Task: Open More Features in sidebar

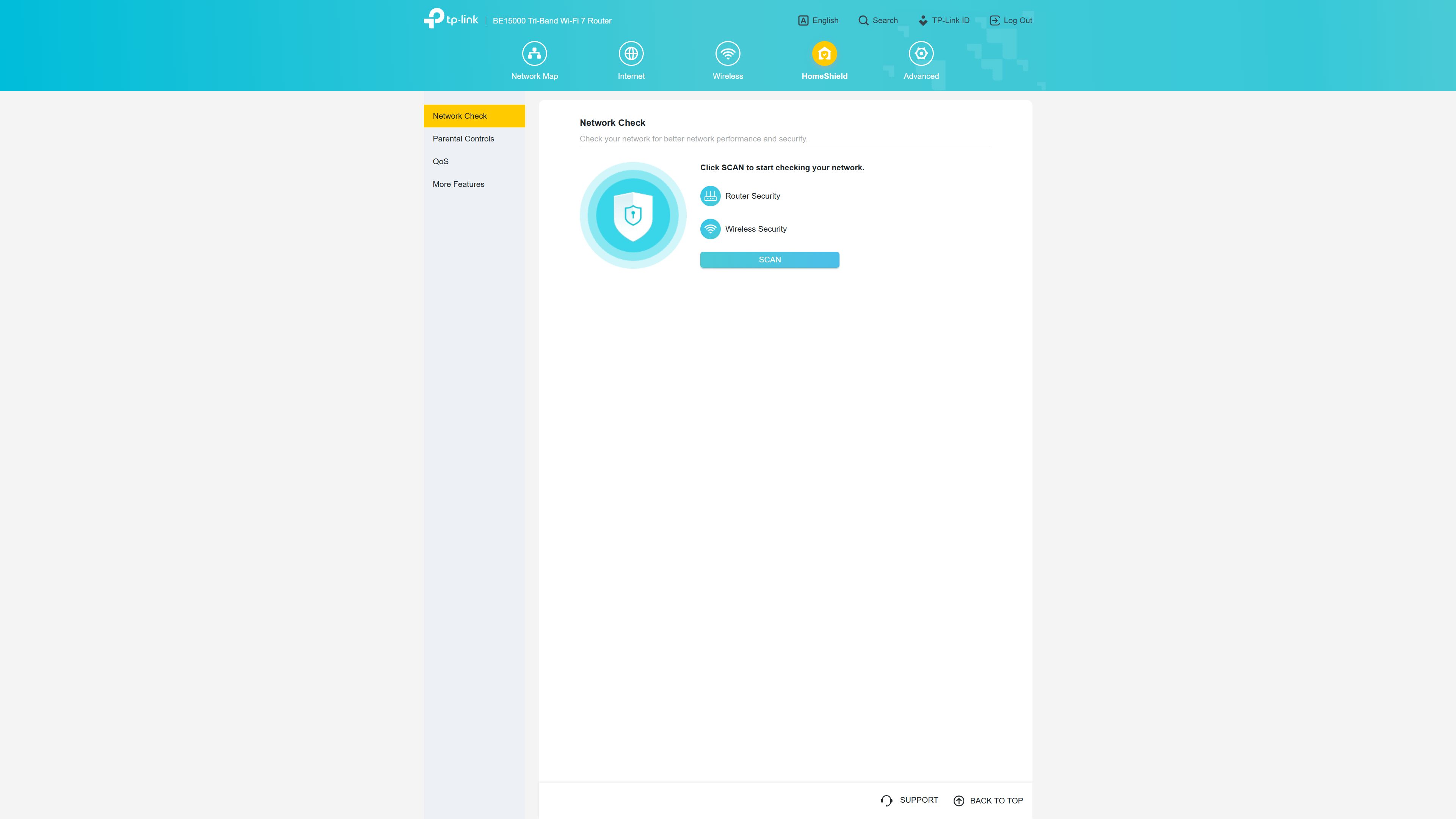Action: tap(474, 184)
